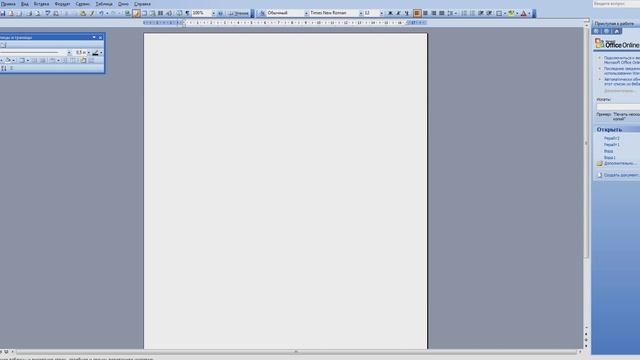640x360 pixels.
Task: Click the outside border icon in formatting toolbar
Action: pyautogui.click(x=499, y=13)
